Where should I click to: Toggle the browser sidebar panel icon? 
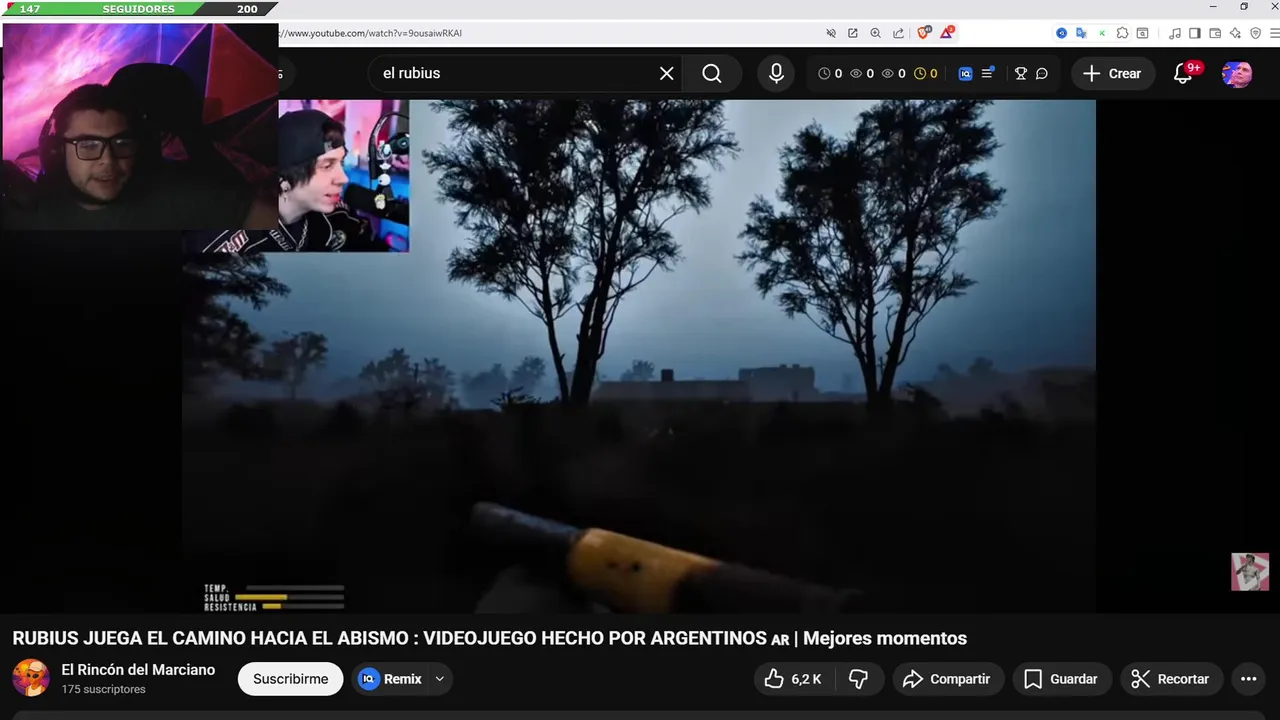click(1194, 33)
